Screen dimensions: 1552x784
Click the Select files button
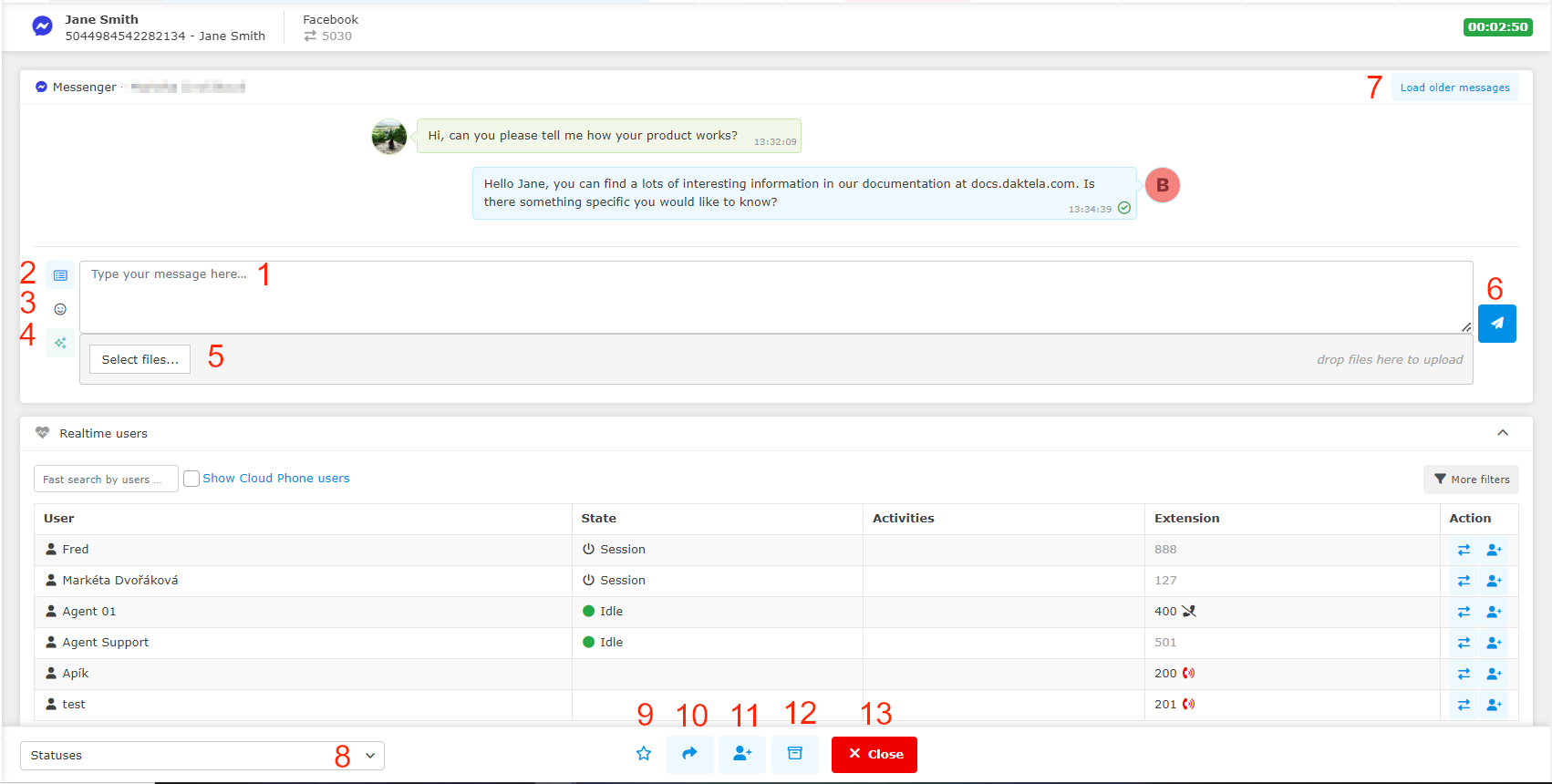point(140,360)
